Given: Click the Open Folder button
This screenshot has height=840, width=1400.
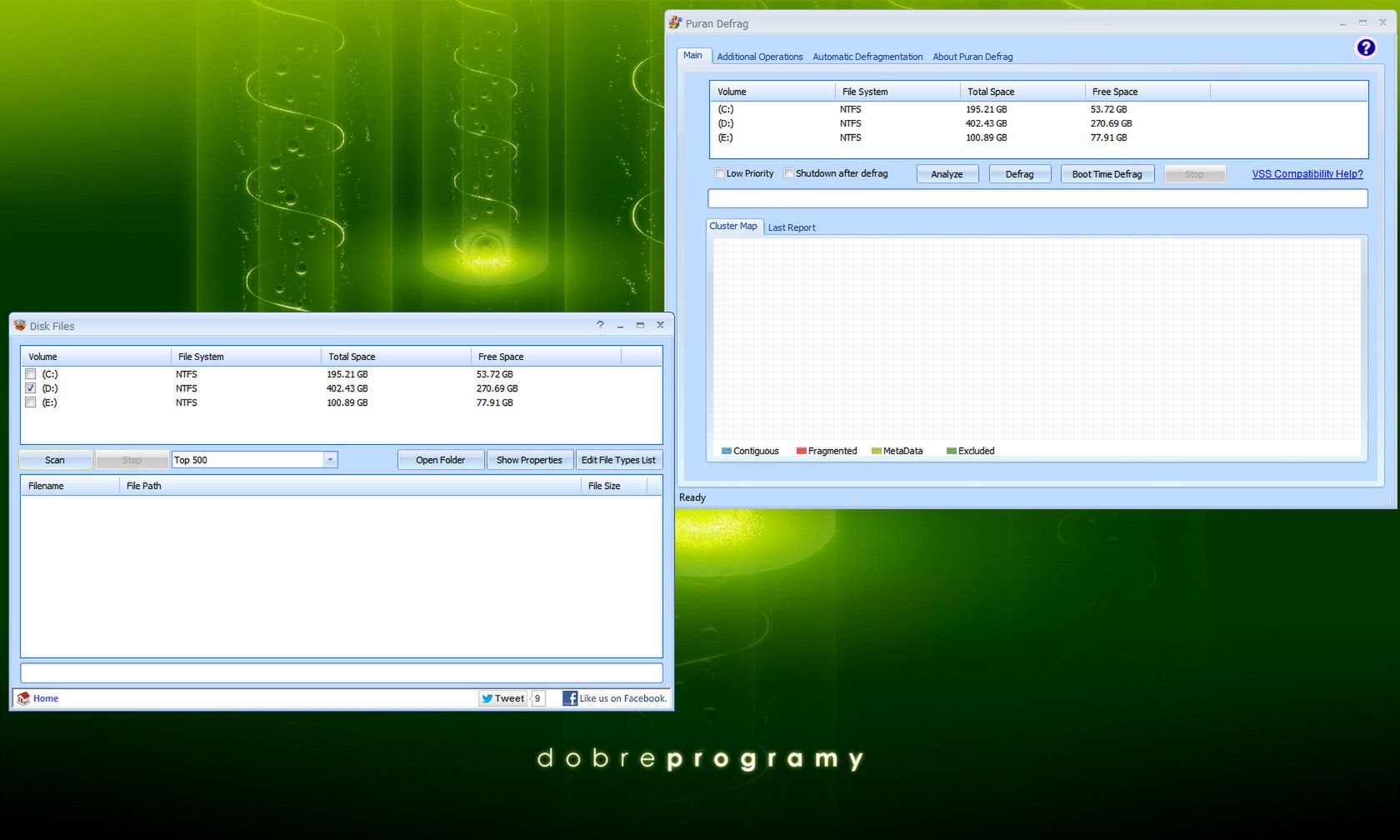Looking at the screenshot, I should [x=441, y=459].
